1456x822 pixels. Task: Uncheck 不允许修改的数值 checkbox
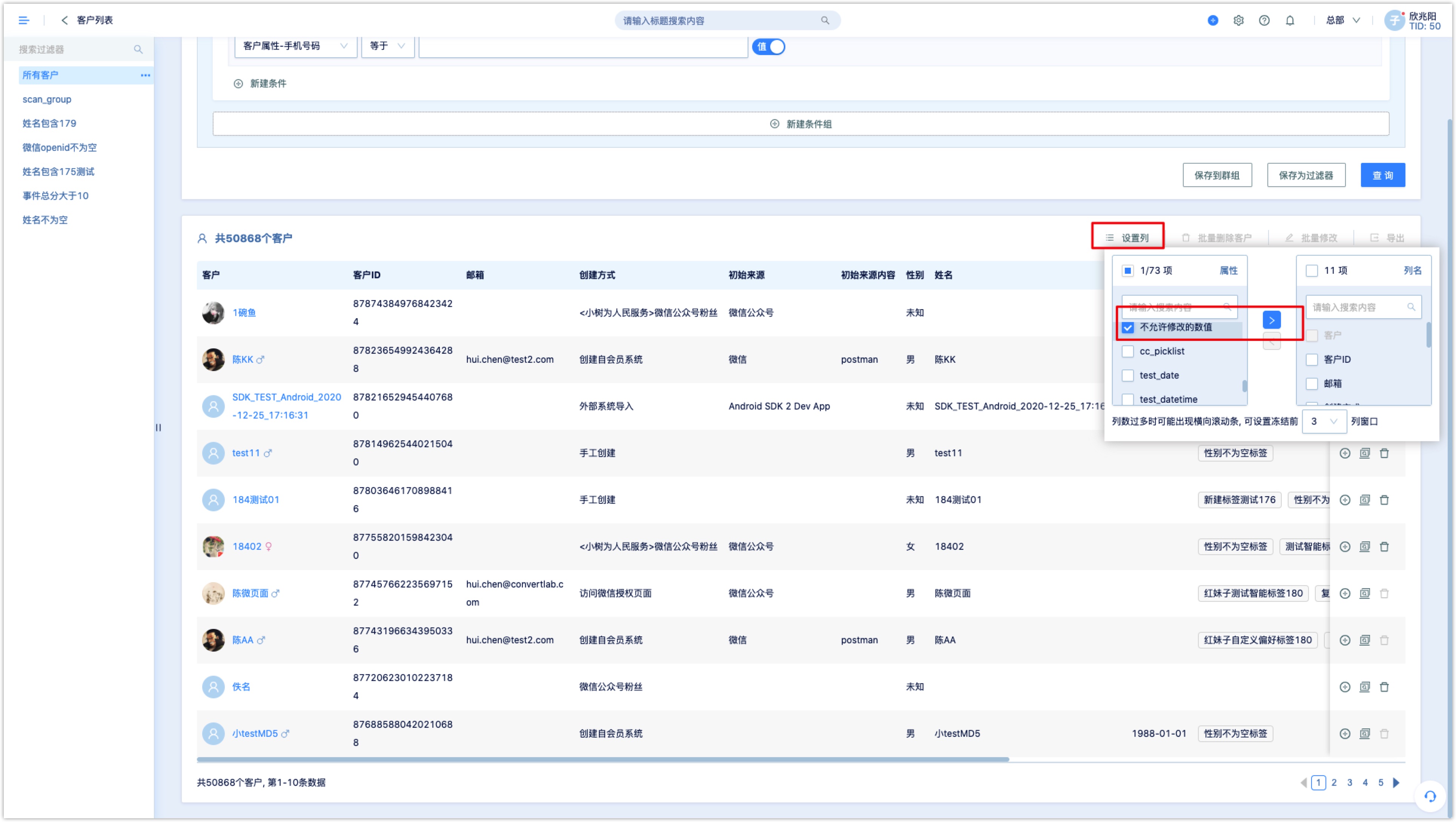point(1127,328)
